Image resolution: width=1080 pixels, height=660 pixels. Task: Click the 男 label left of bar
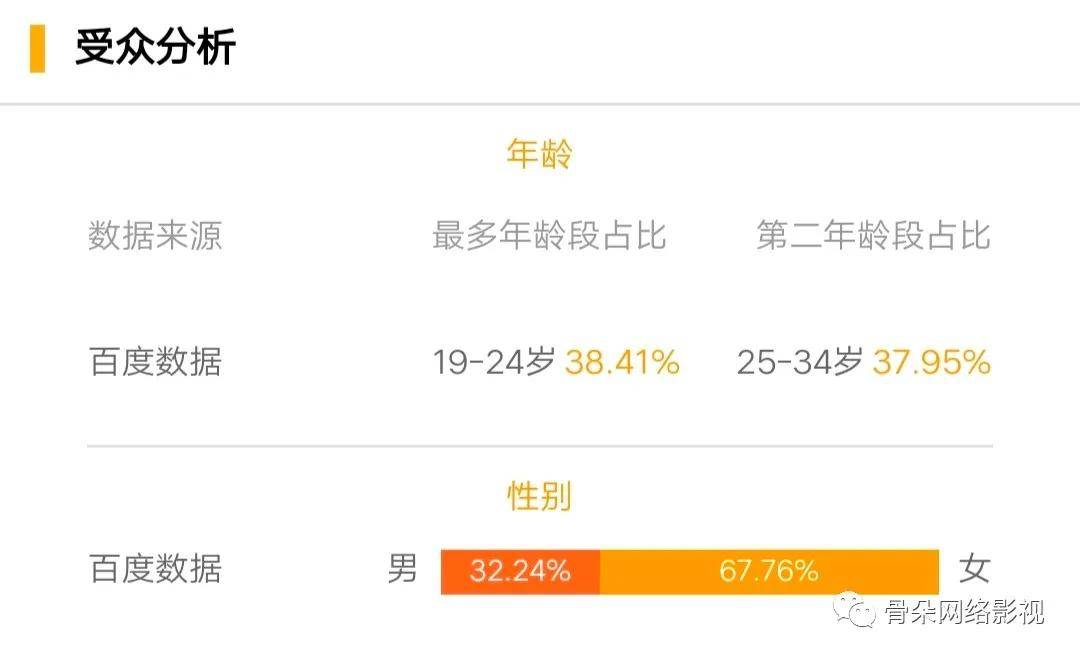pyautogui.click(x=402, y=569)
